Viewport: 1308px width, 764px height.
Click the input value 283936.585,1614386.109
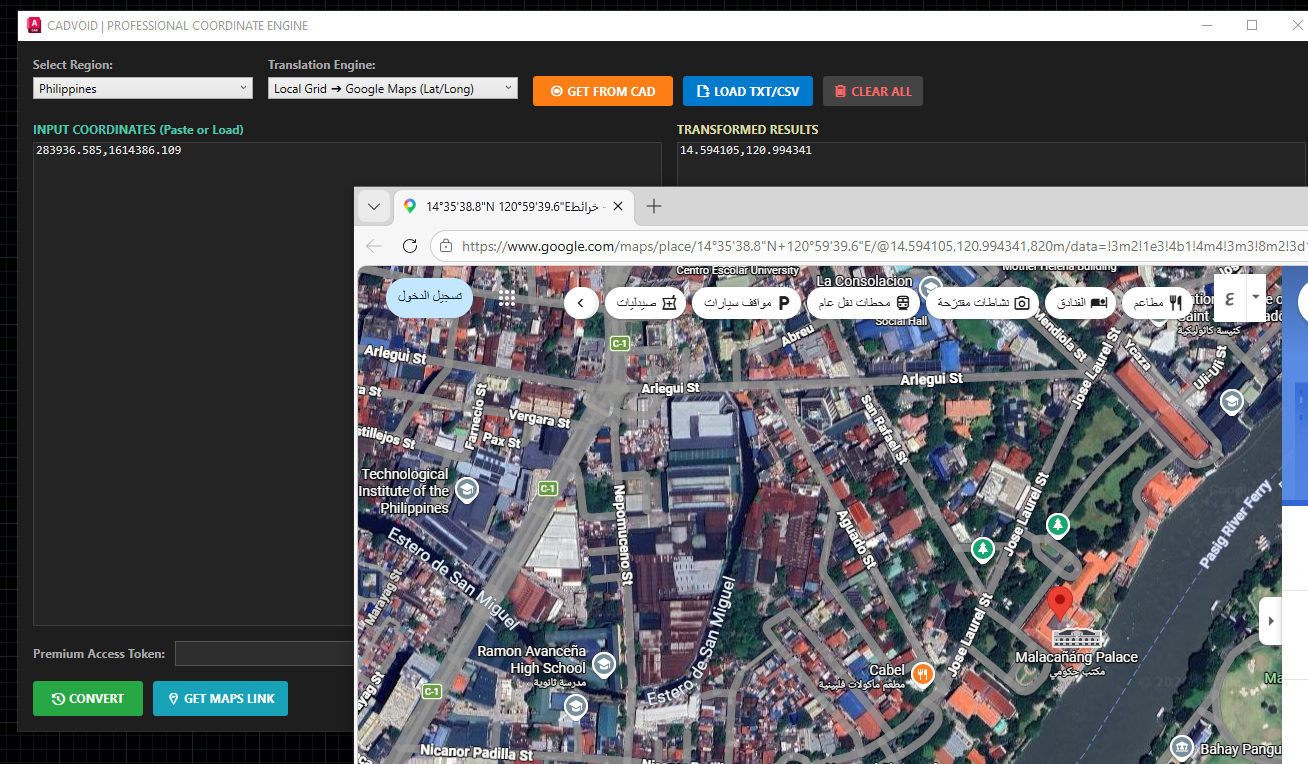click(x=109, y=151)
